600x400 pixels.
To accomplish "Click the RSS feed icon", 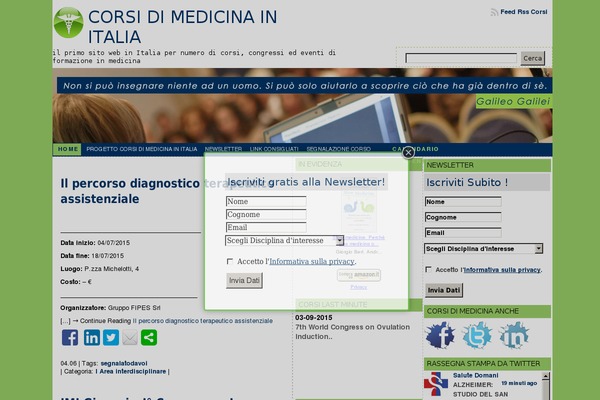I will [x=494, y=12].
